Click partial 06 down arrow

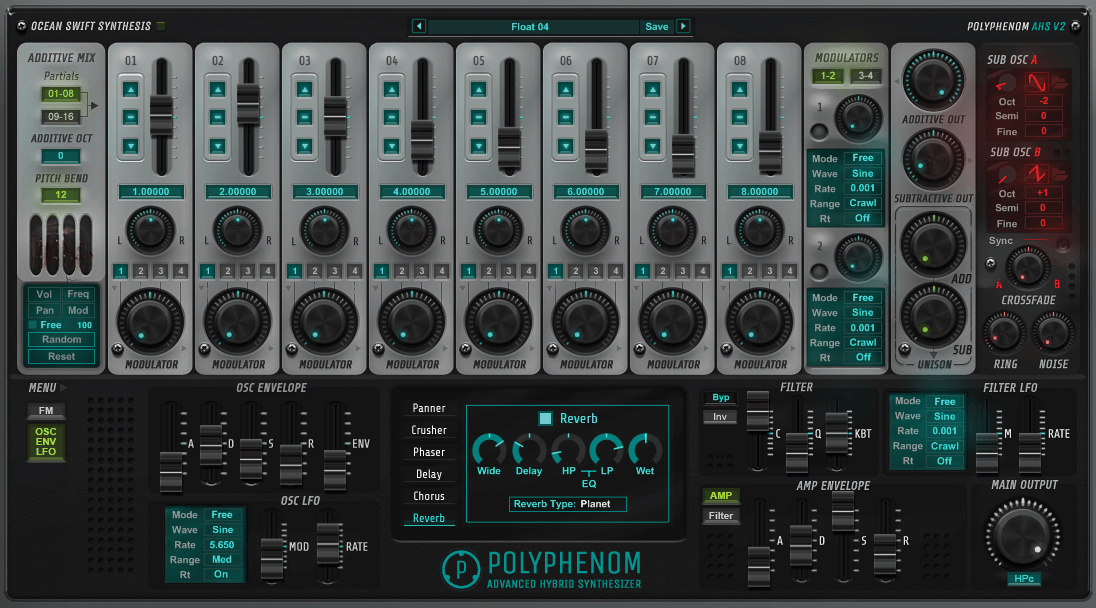(565, 146)
